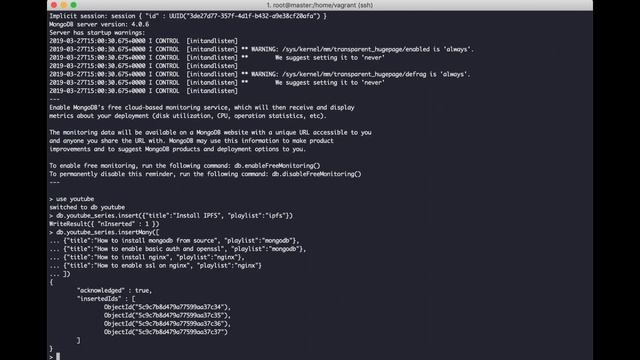Click the ObjectId ending in 37c35
The width and height of the screenshot is (640, 360).
(167, 316)
